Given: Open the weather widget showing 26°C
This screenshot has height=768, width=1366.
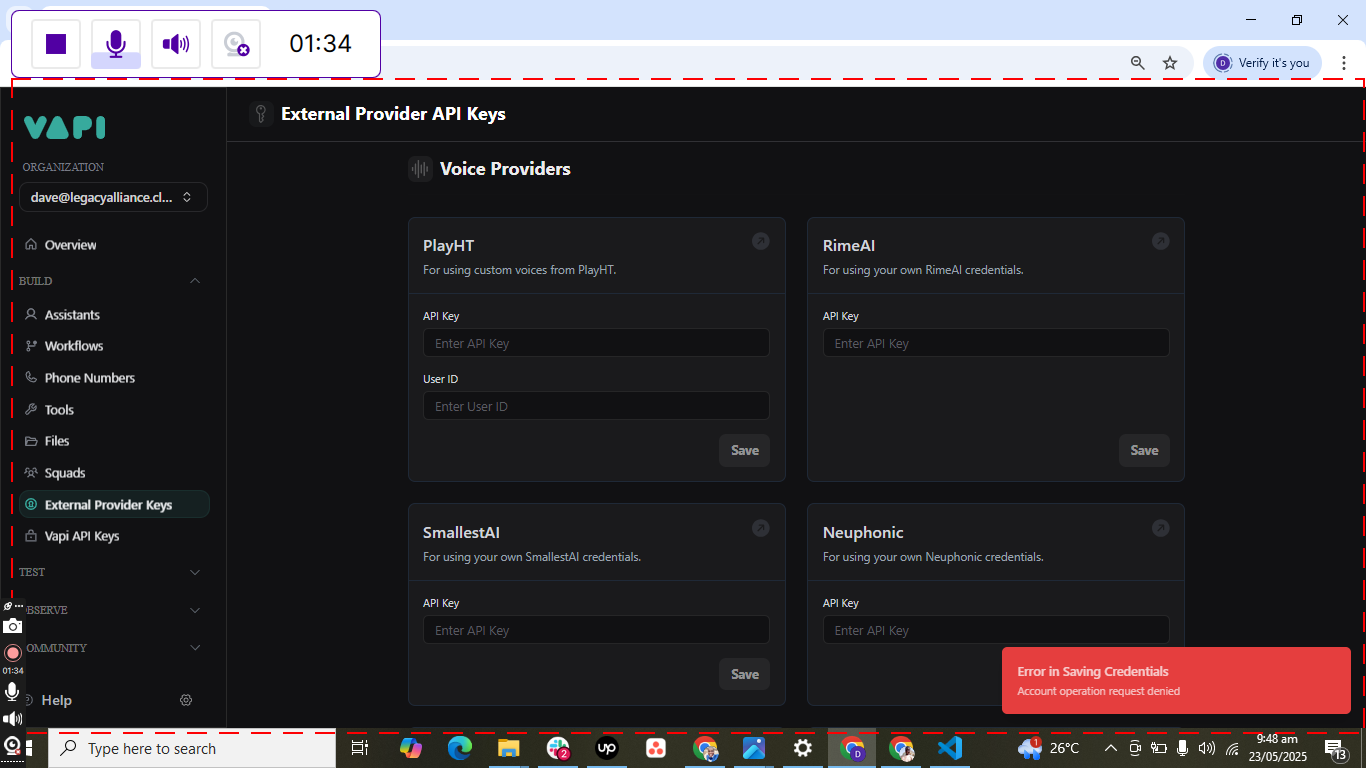Looking at the screenshot, I should 1049,748.
